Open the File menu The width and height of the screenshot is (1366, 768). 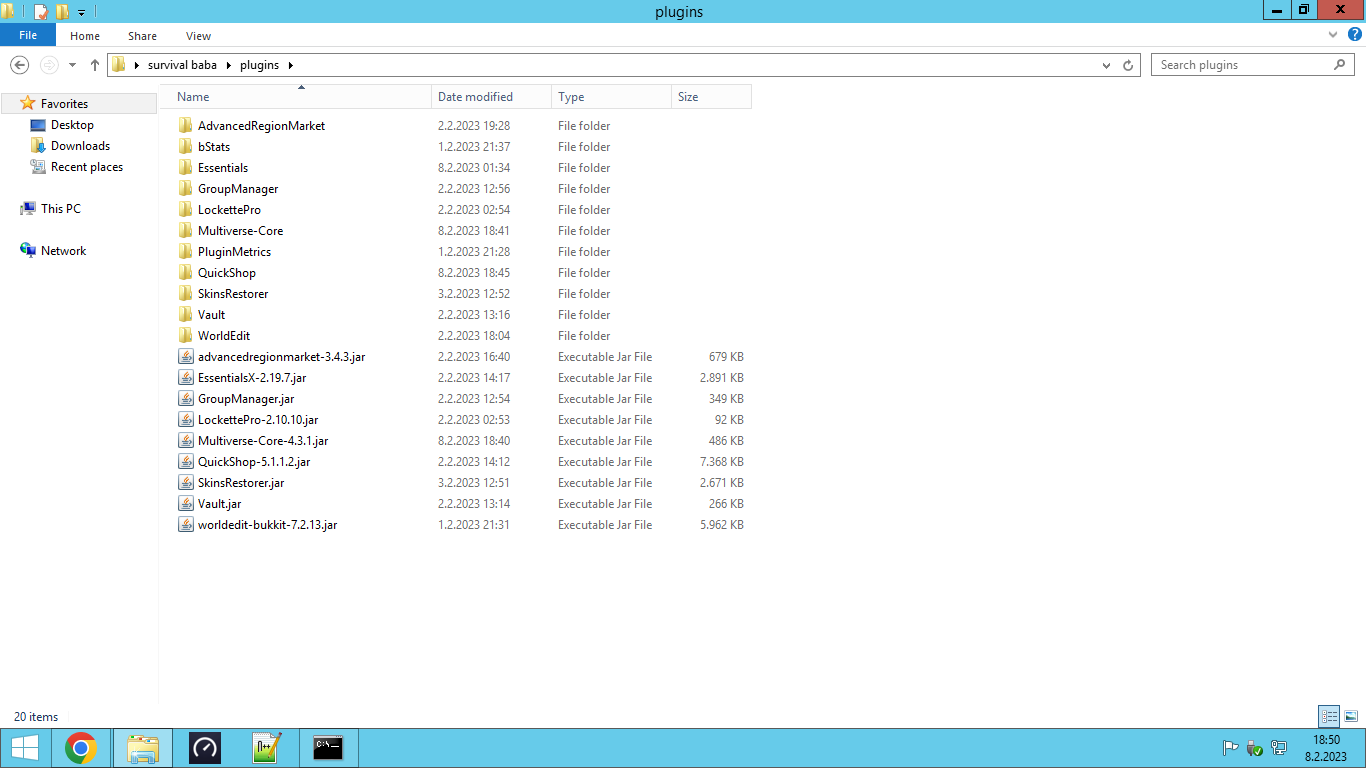(x=28, y=35)
